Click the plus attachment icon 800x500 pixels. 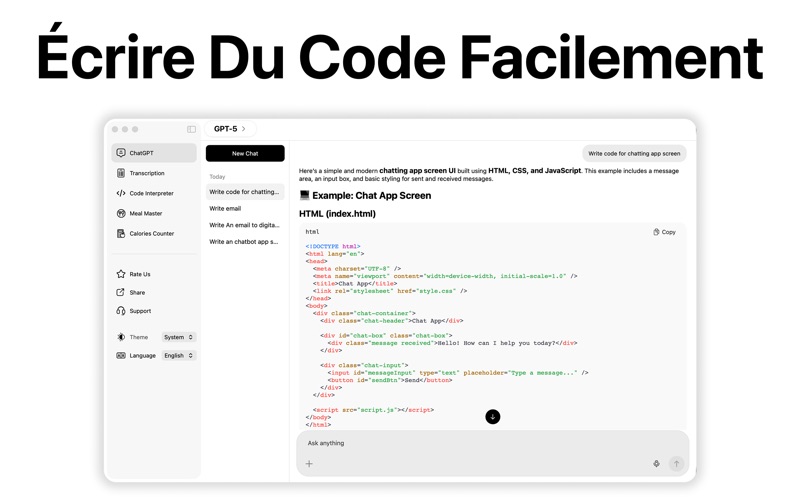pos(309,464)
